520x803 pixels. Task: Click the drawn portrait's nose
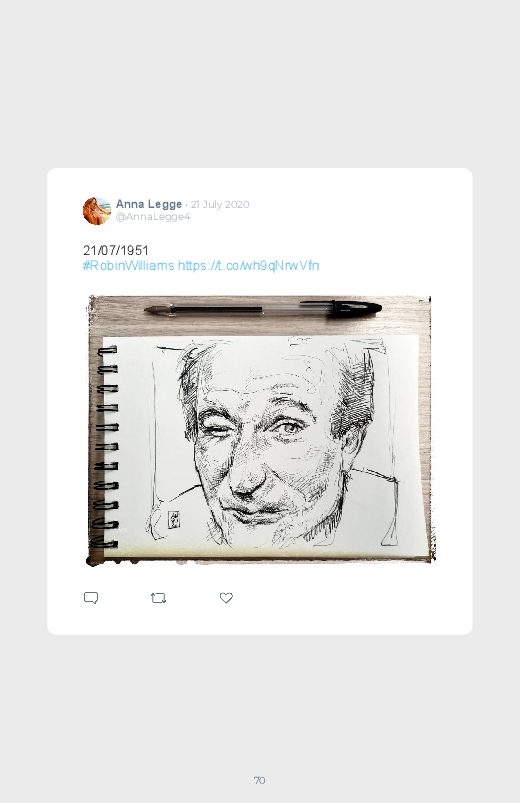pyautogui.click(x=247, y=479)
